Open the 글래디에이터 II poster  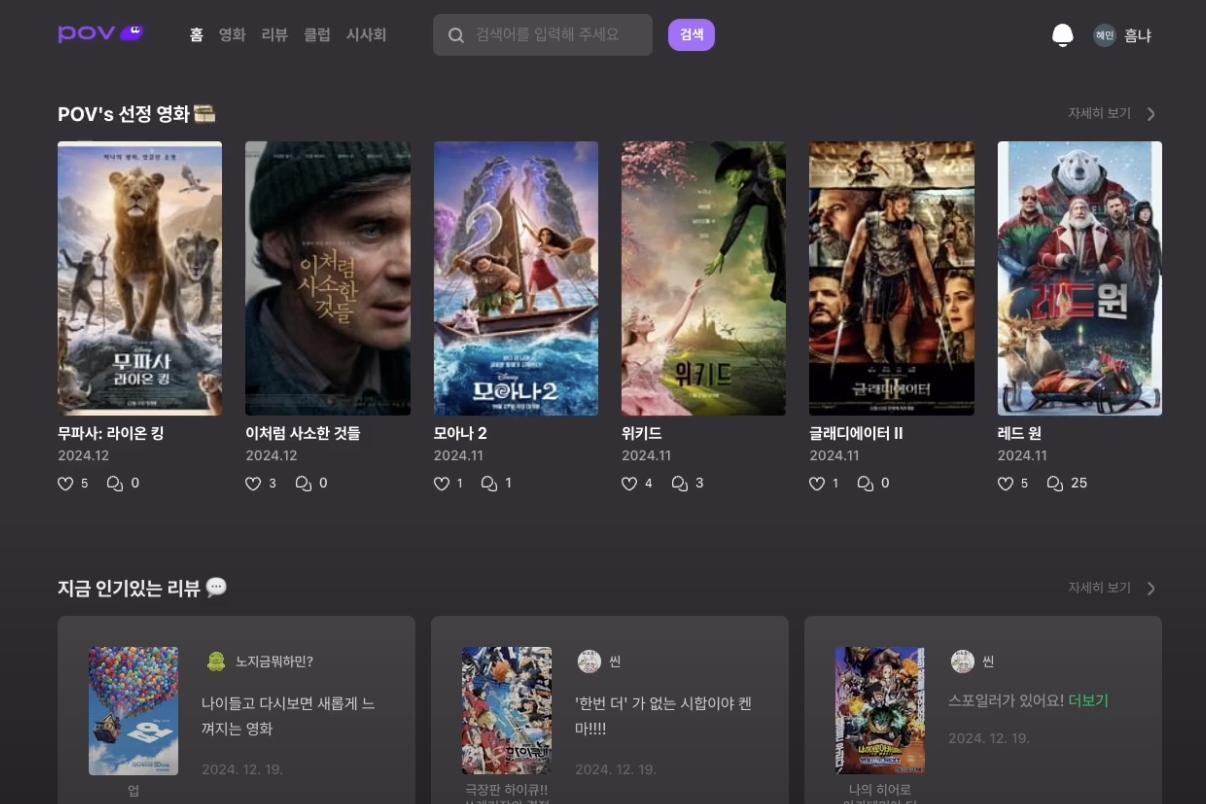tap(892, 278)
